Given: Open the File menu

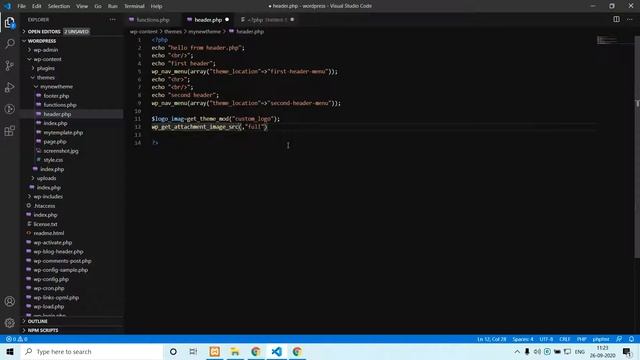Looking at the screenshot, I should click(22, 6).
